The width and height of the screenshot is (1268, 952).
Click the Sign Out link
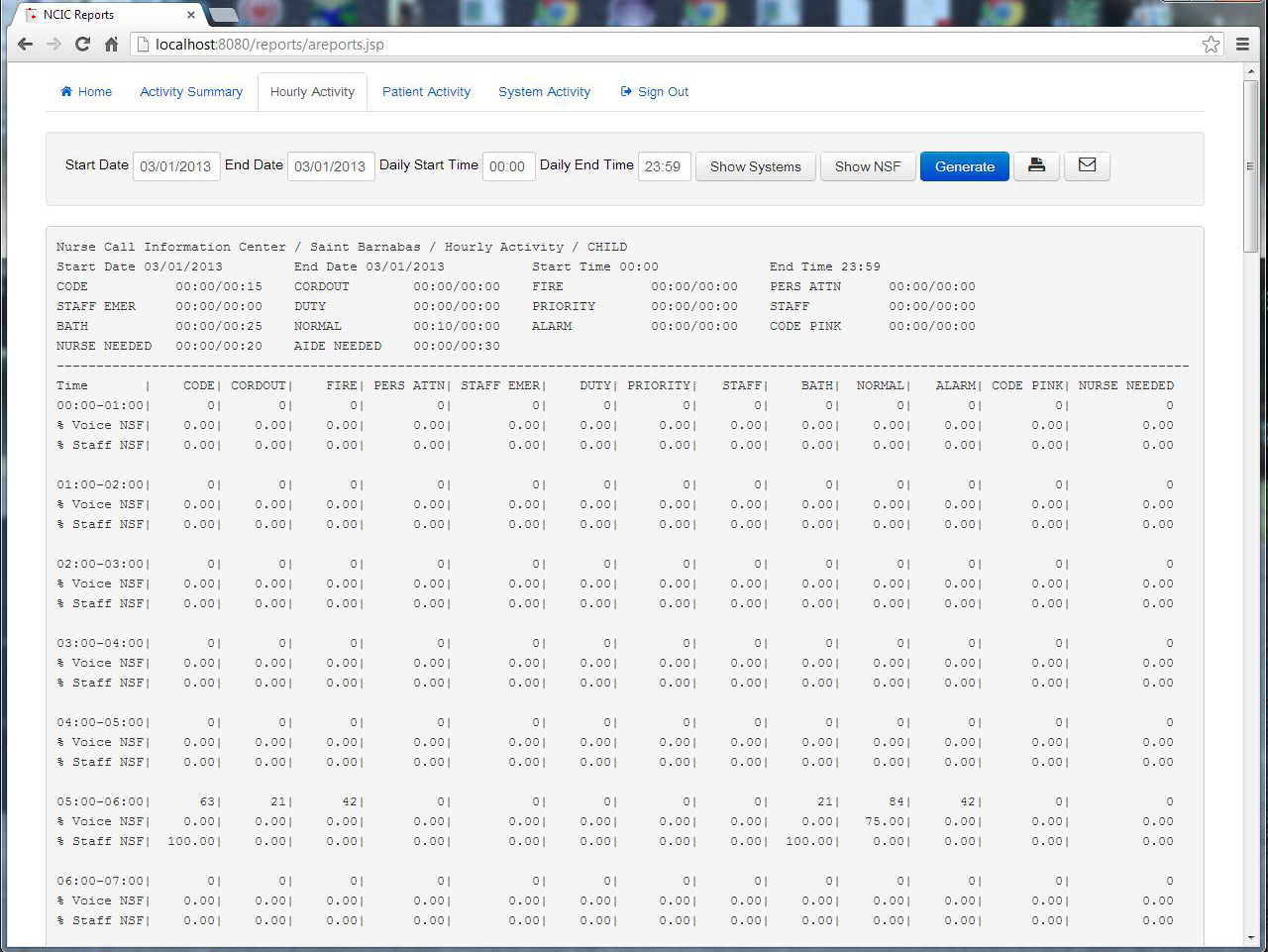point(654,92)
